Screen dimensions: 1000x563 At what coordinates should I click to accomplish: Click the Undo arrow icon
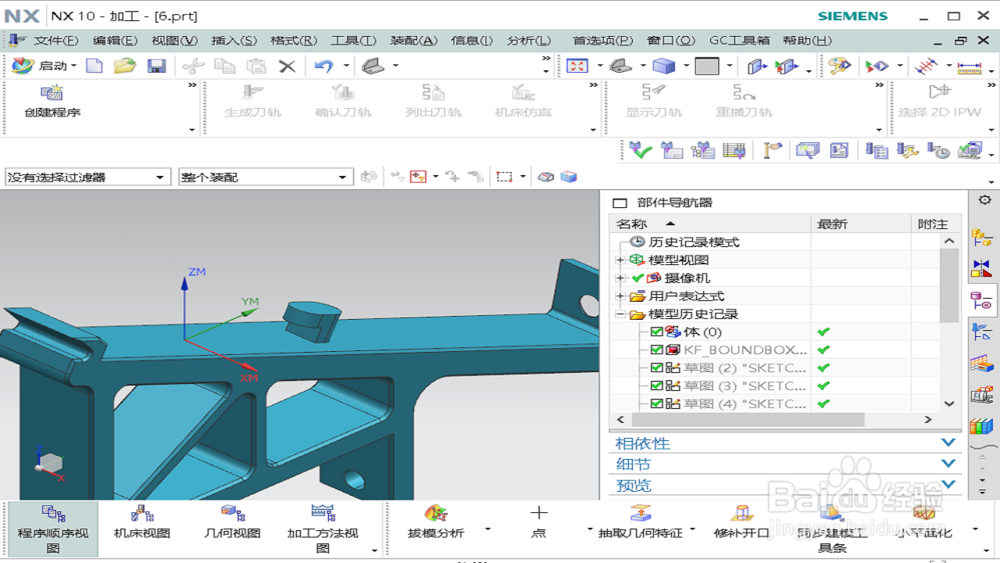(x=324, y=66)
